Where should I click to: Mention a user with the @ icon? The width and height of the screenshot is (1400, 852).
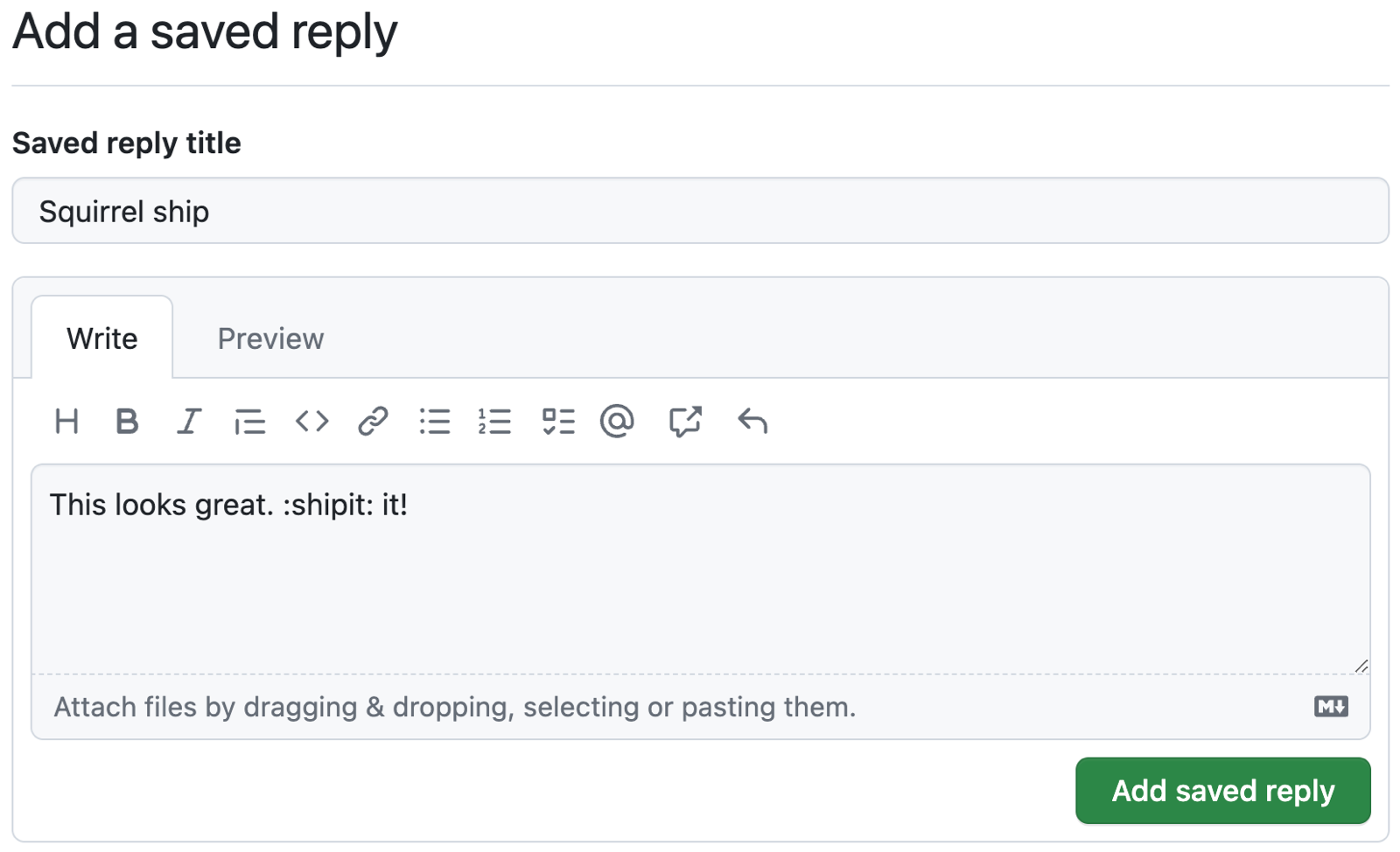pos(618,422)
